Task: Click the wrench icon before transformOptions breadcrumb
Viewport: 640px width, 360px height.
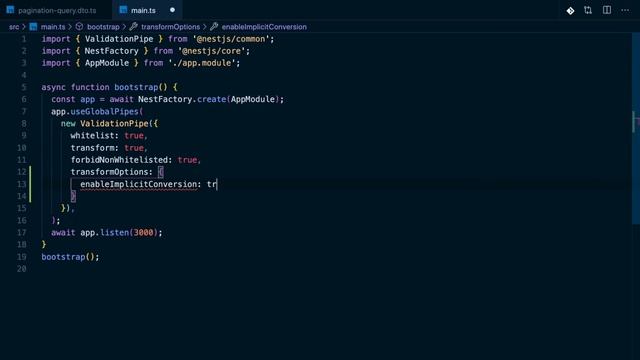Action: (x=133, y=27)
